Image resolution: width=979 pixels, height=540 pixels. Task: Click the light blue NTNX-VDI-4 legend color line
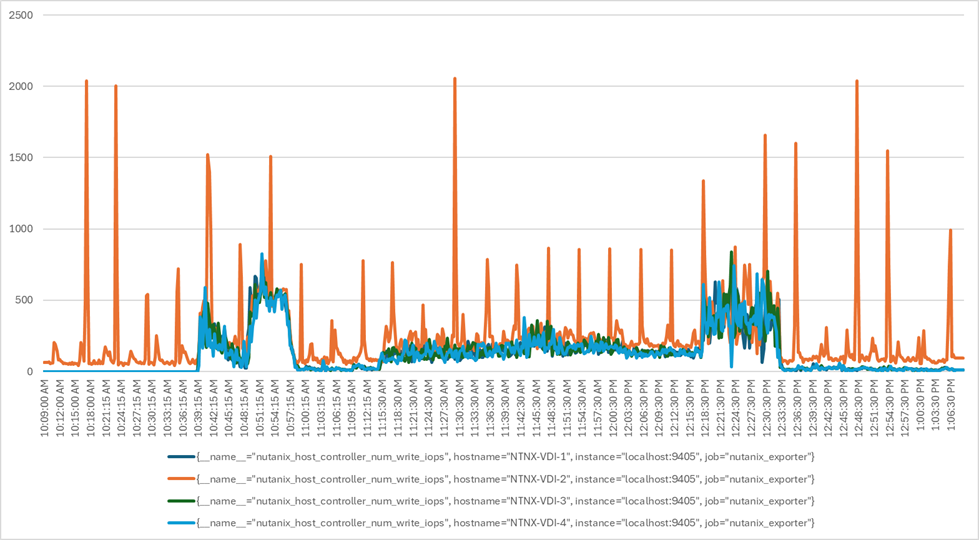click(x=180, y=523)
